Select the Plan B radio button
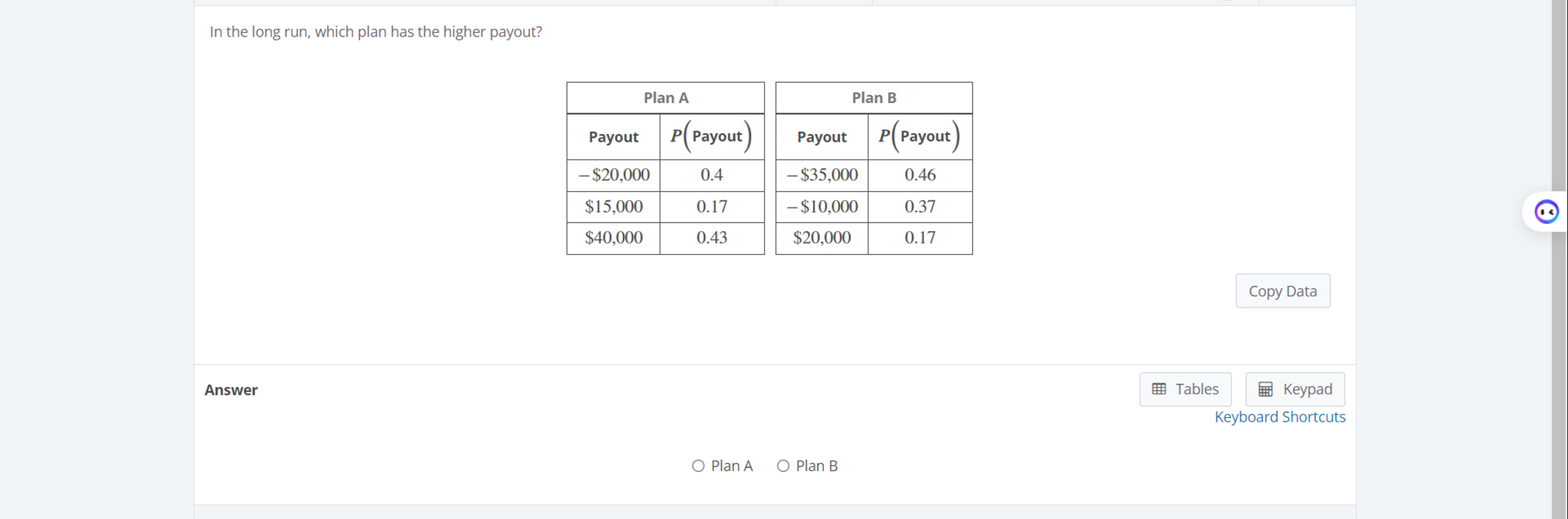The image size is (1568, 519). 782,465
